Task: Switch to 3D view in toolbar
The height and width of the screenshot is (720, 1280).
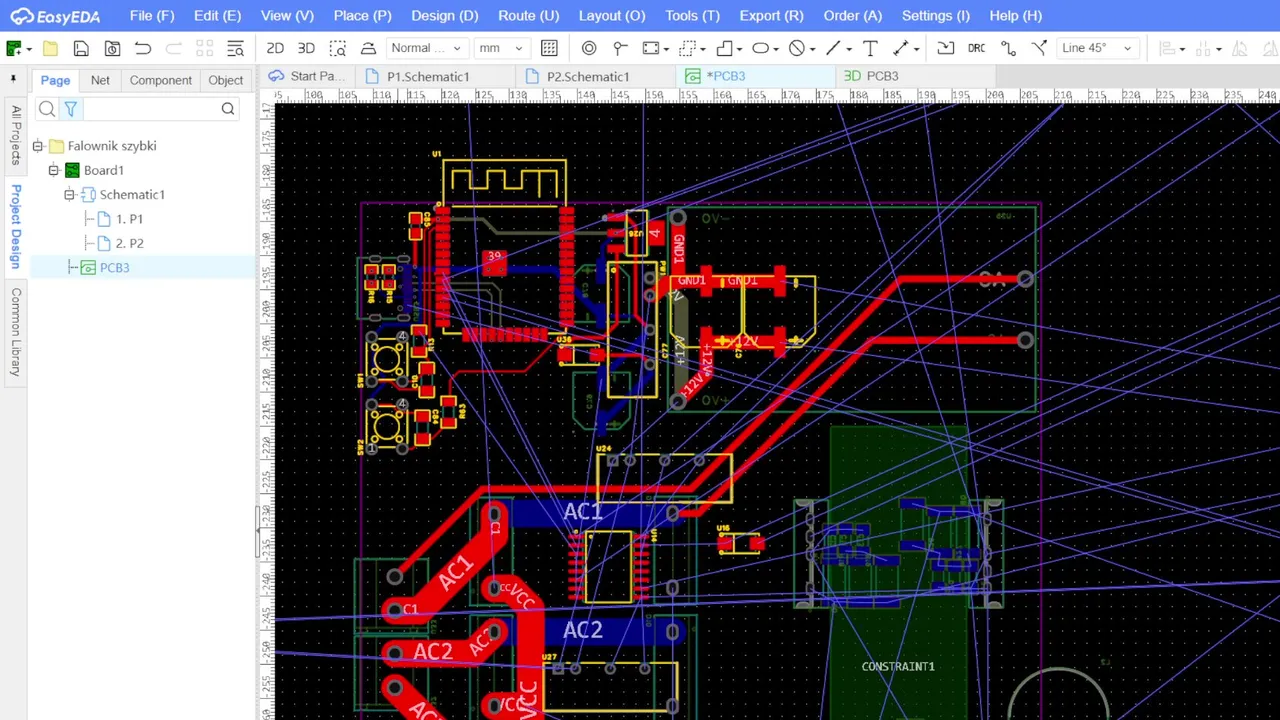Action: tap(306, 48)
